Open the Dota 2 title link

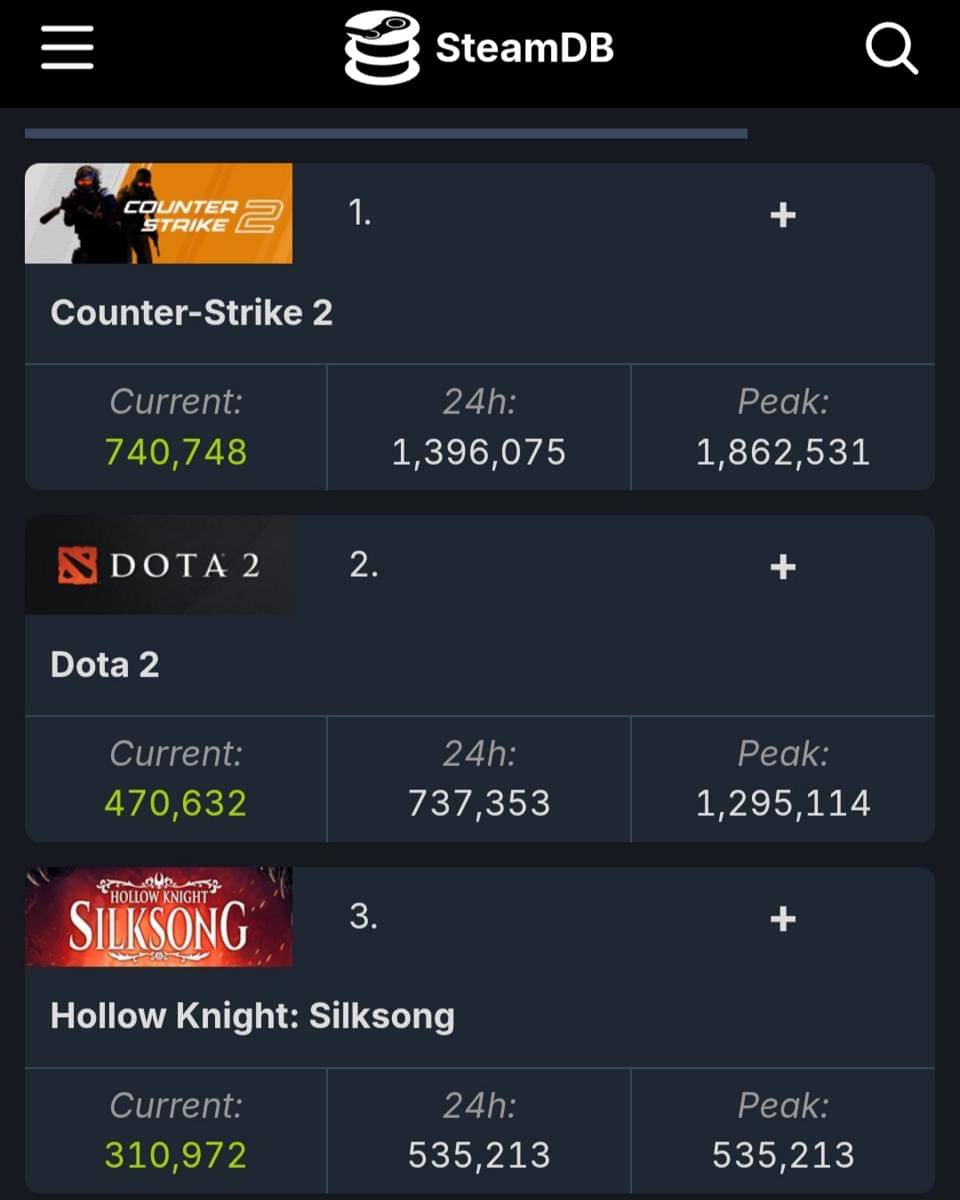[x=104, y=665]
